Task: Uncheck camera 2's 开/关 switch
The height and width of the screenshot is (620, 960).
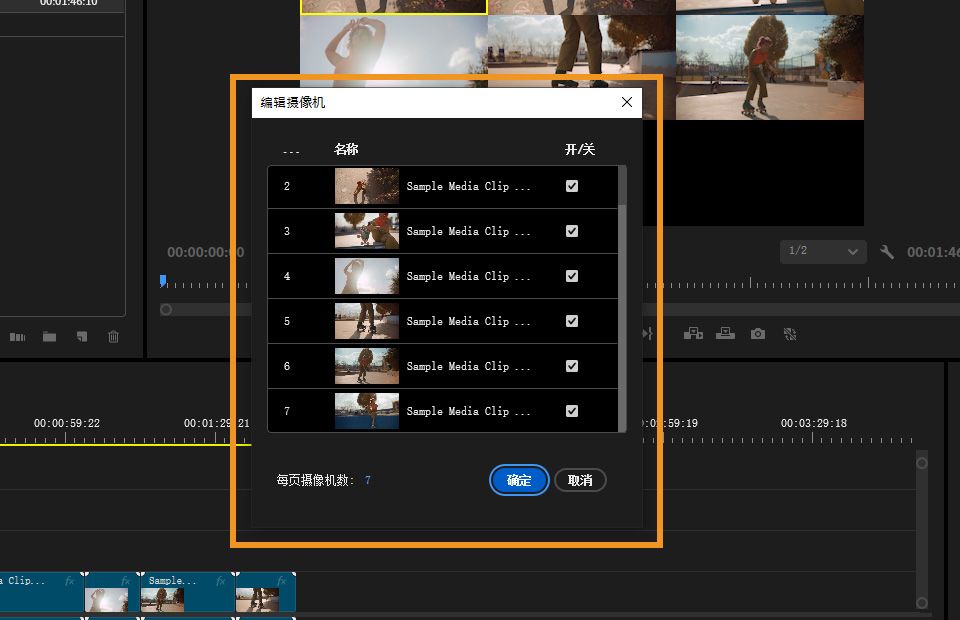Action: (571, 185)
